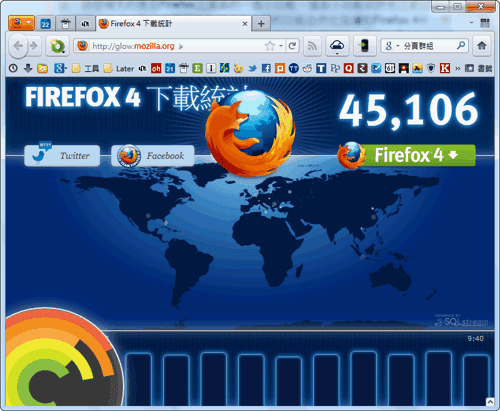Select the Firefox 4 下載統計 tab
The image size is (500, 411).
173,24
